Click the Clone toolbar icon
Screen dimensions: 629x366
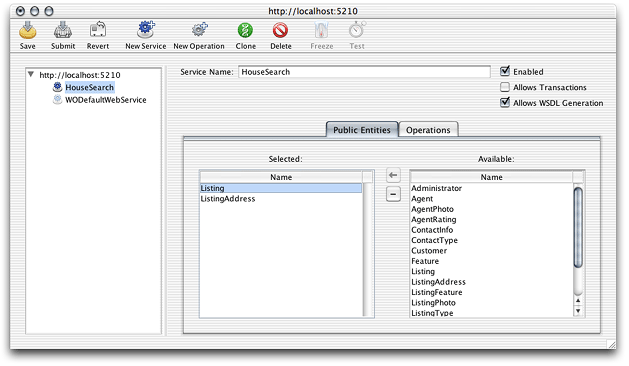[x=246, y=30]
